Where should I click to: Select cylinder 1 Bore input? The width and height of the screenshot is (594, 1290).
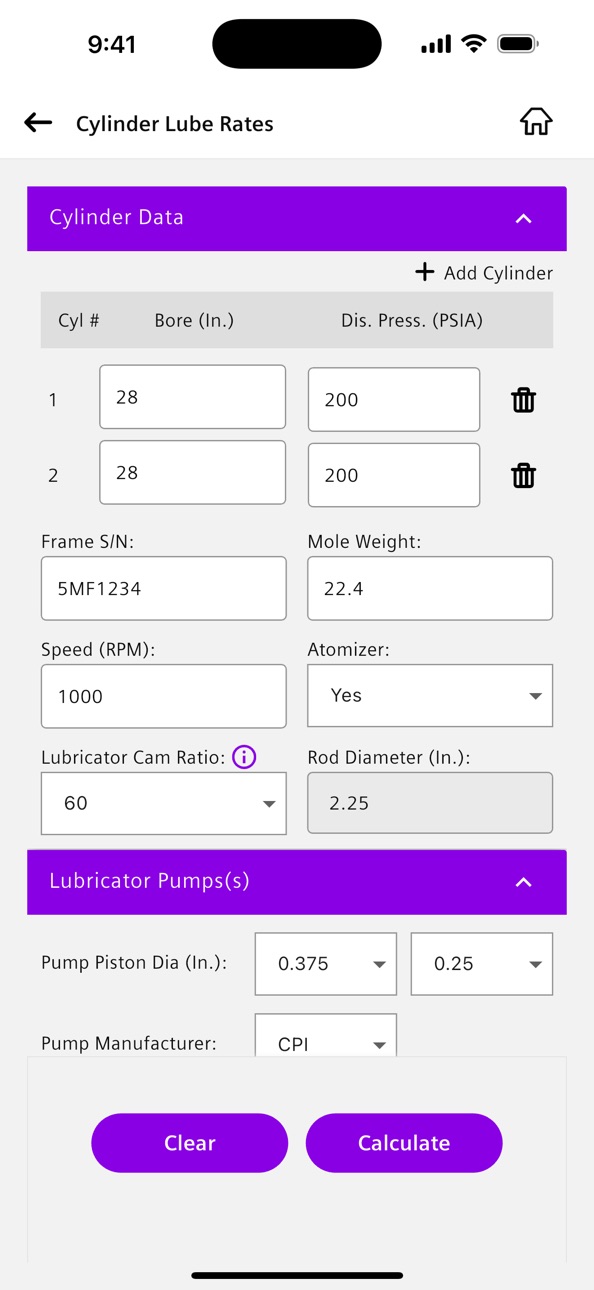coord(193,397)
